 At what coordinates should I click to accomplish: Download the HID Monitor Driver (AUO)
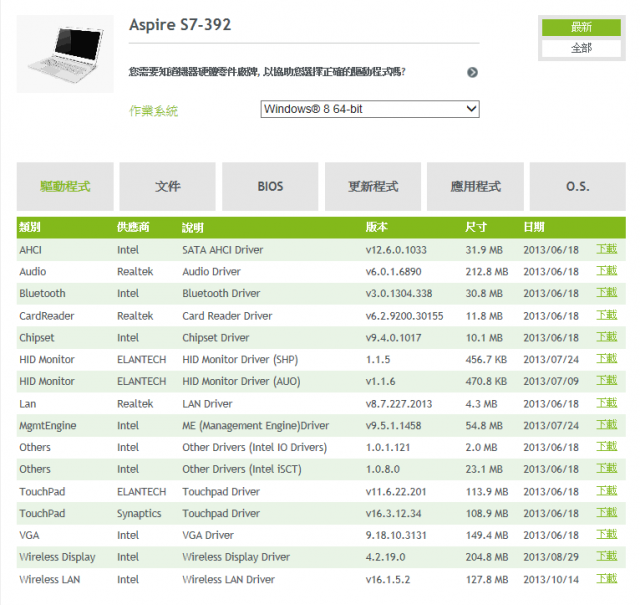click(x=607, y=380)
